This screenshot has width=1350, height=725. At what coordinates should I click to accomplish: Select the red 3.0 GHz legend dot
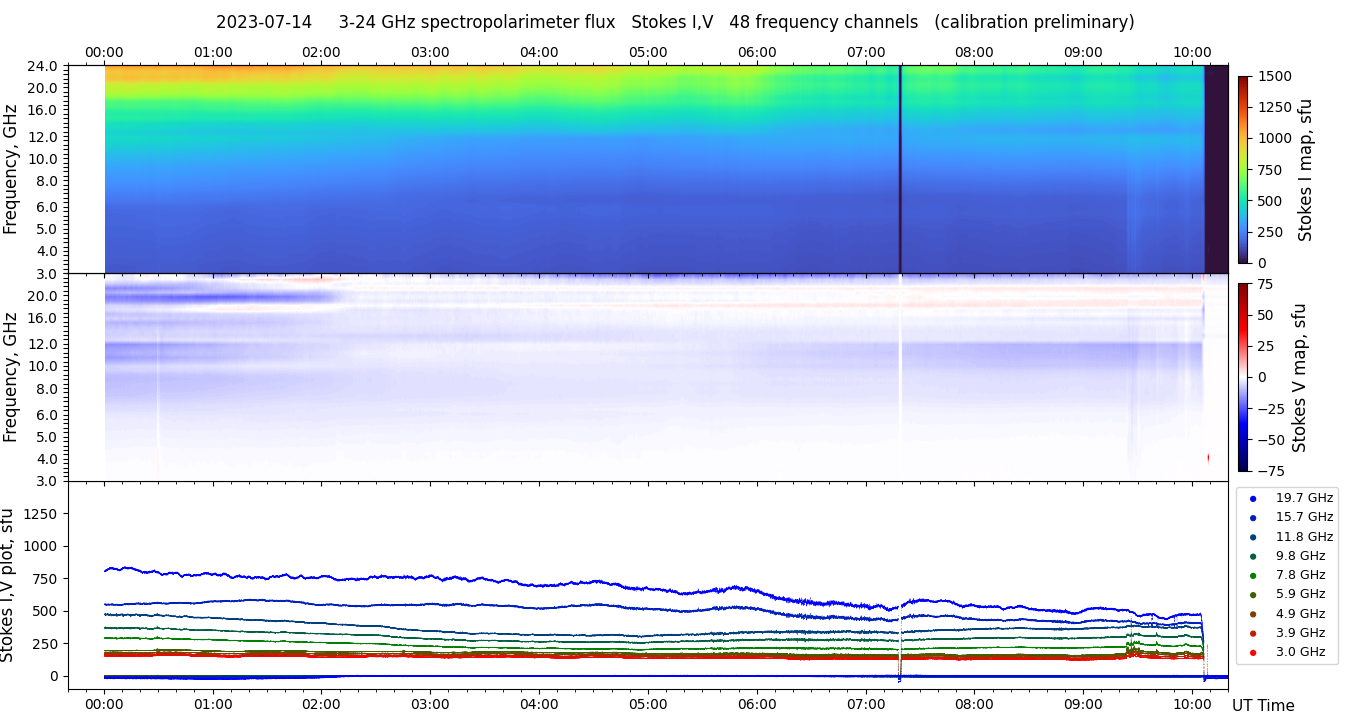pyautogui.click(x=1253, y=652)
